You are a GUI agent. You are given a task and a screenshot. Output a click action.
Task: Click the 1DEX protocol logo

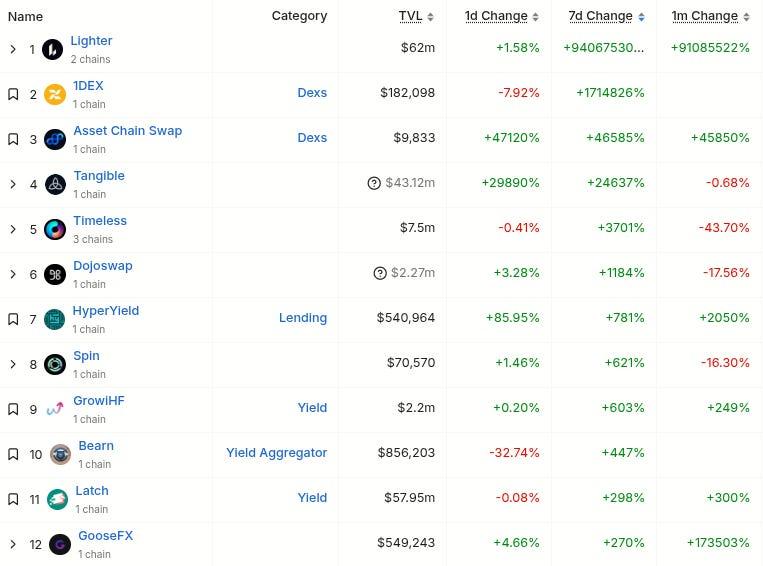point(55,94)
